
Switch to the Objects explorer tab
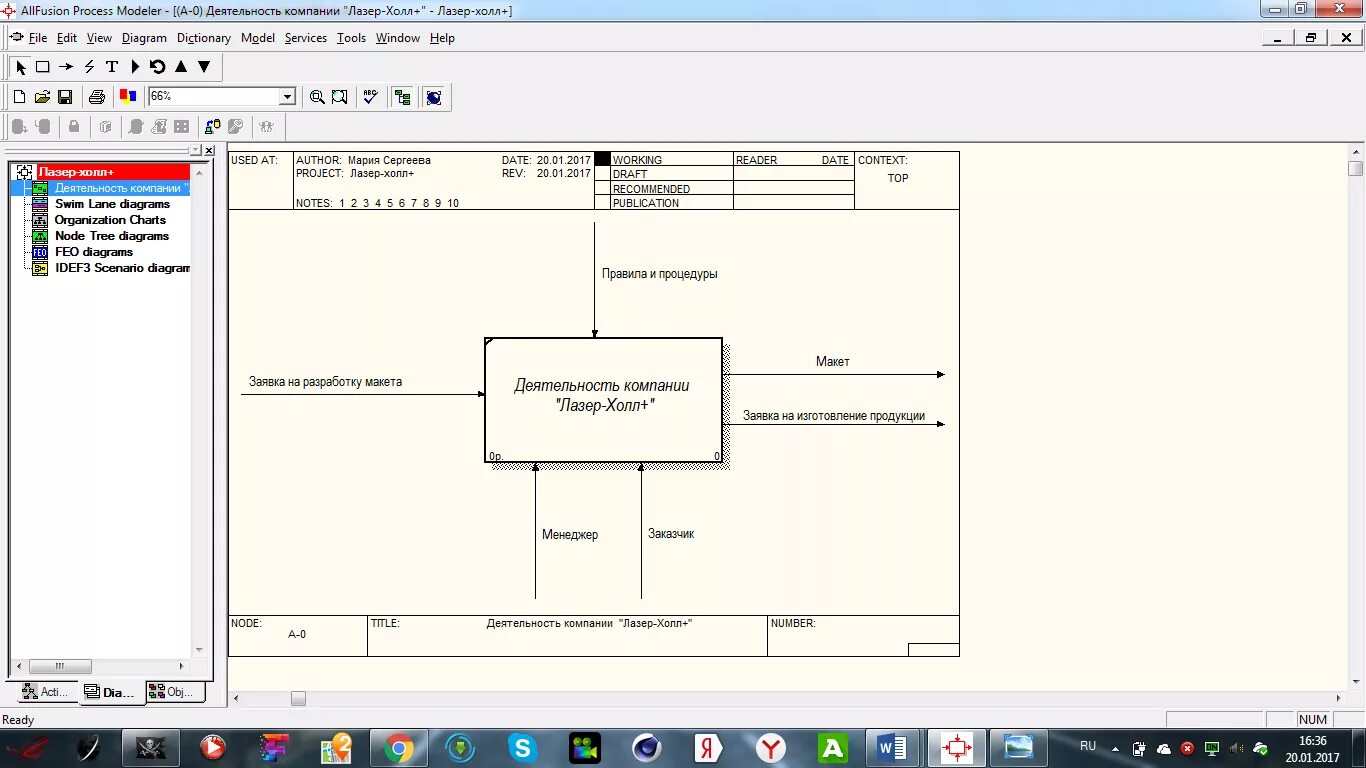(175, 692)
